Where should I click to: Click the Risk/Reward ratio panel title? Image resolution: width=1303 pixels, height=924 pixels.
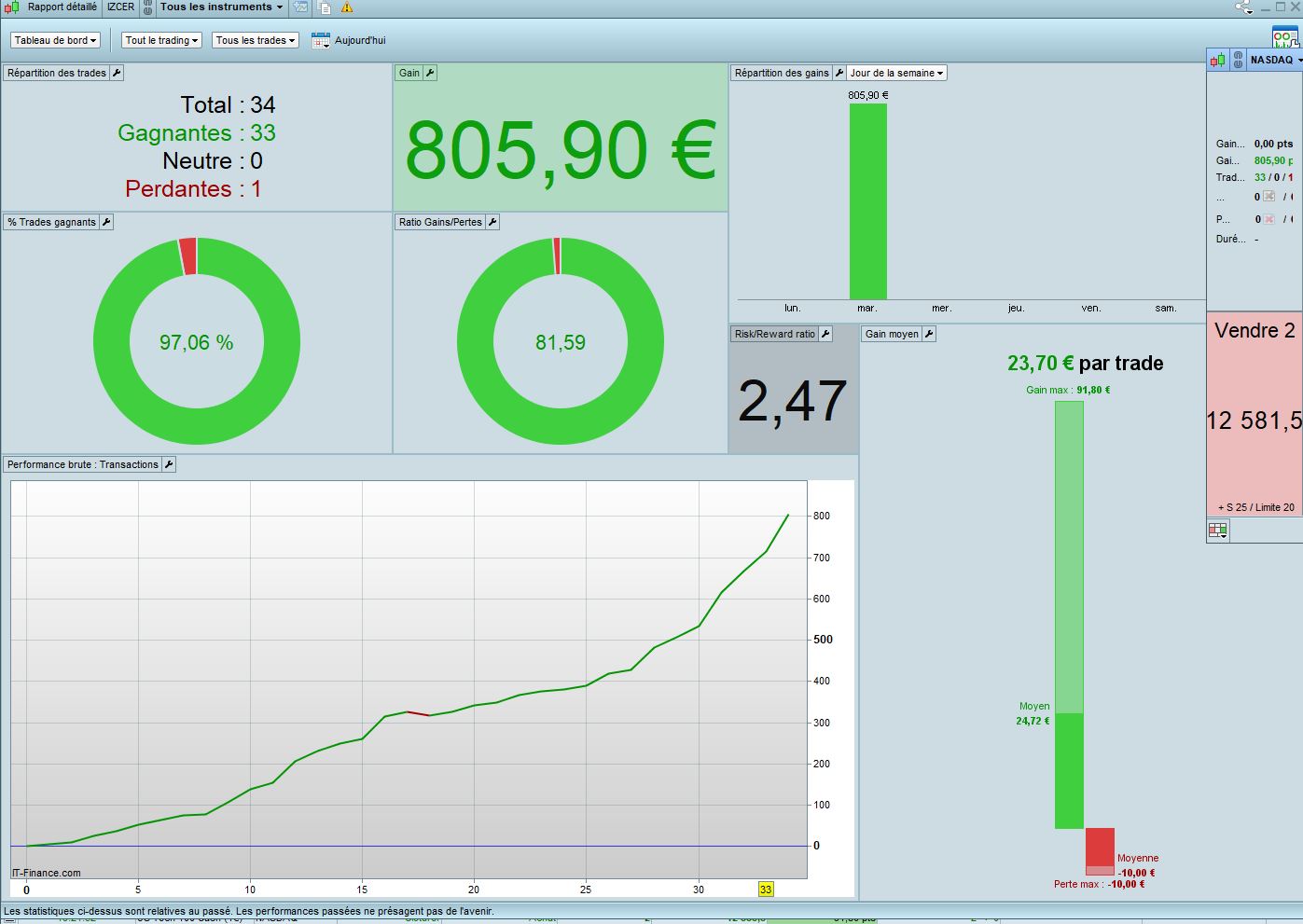tap(775, 334)
